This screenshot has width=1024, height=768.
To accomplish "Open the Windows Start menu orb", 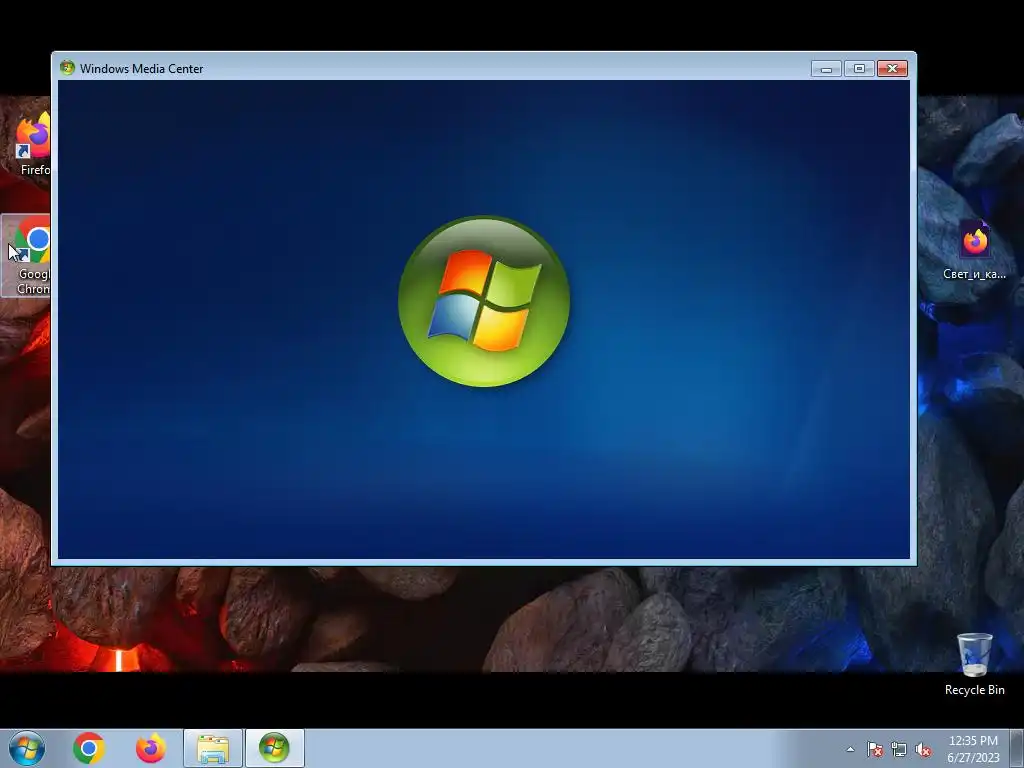I will click(27, 748).
